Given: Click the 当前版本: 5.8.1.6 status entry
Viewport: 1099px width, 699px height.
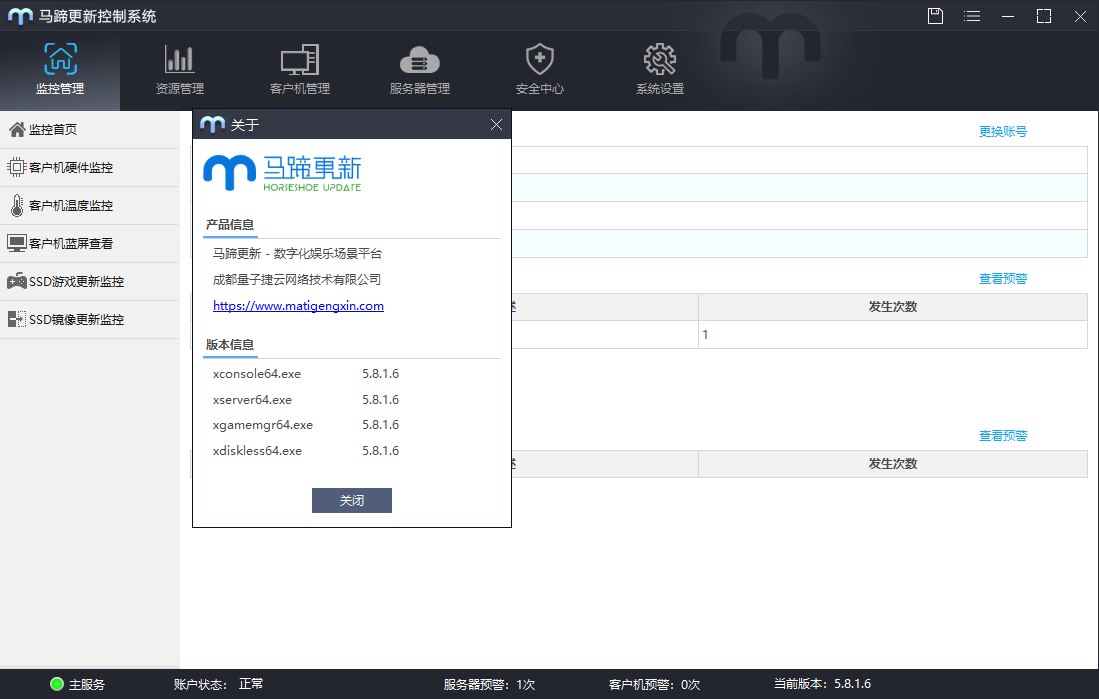Looking at the screenshot, I should [822, 684].
